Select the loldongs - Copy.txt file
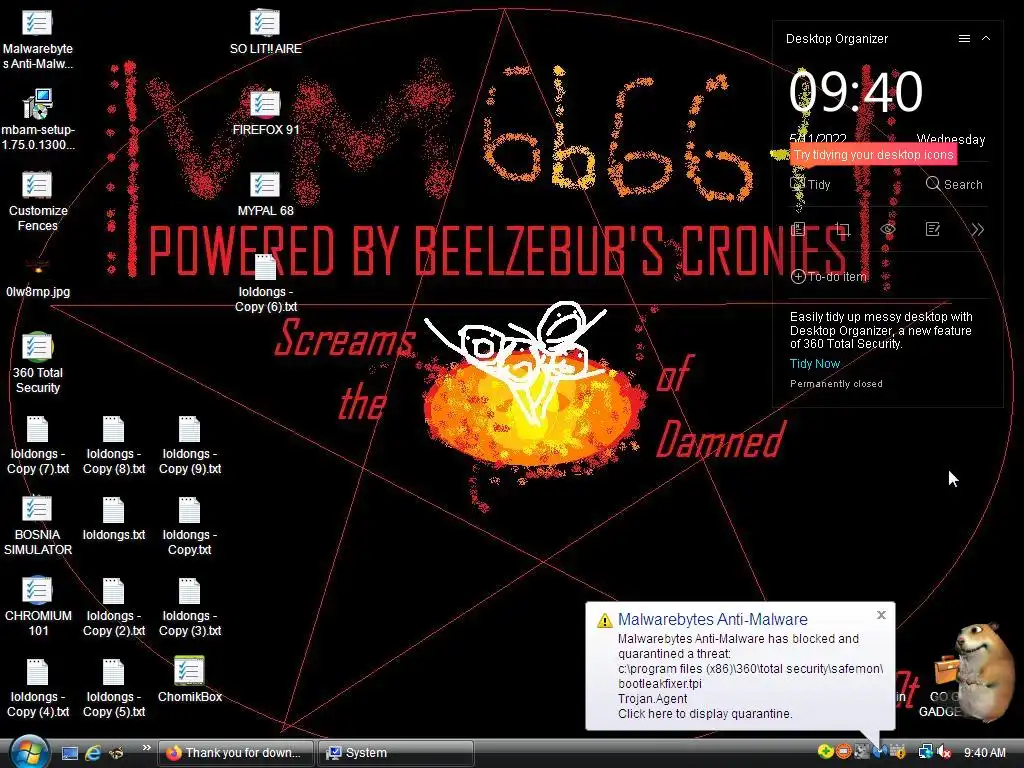Image resolution: width=1024 pixels, height=768 pixels. [x=189, y=525]
